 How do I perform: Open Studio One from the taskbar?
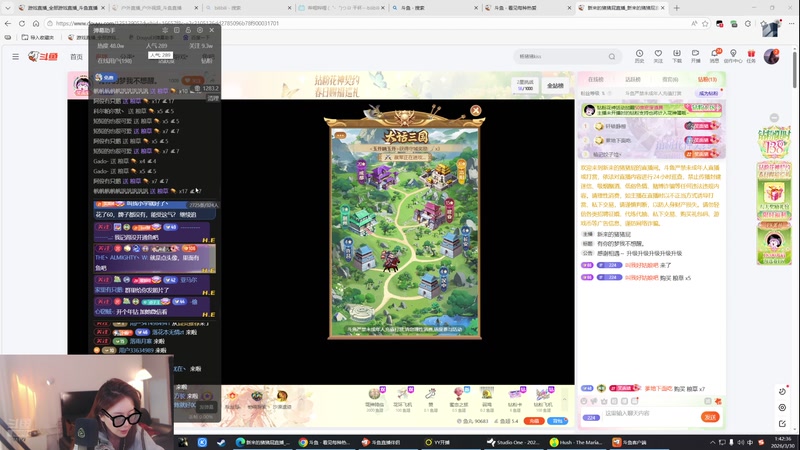click(x=513, y=442)
